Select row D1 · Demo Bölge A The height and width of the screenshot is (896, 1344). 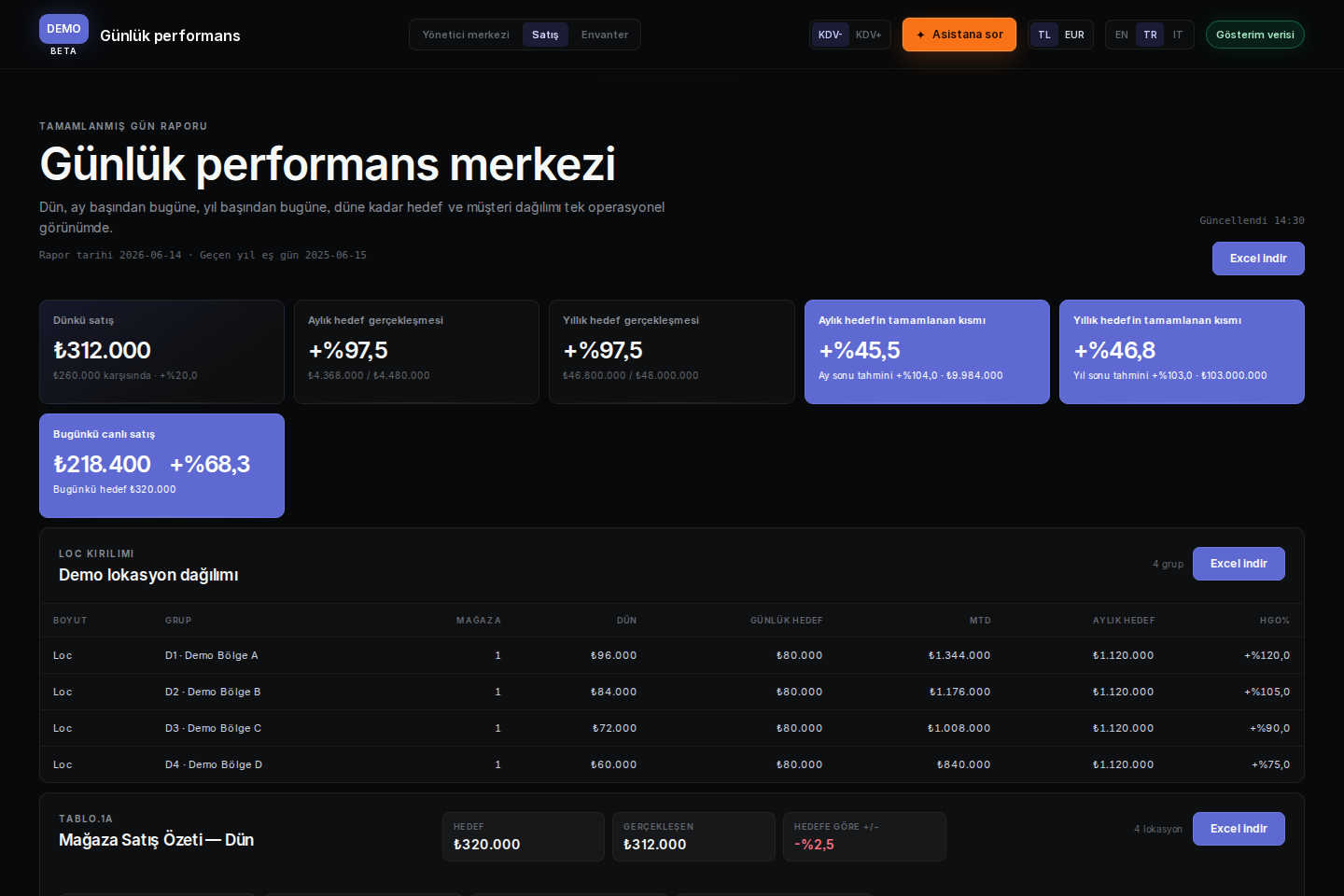(x=672, y=655)
